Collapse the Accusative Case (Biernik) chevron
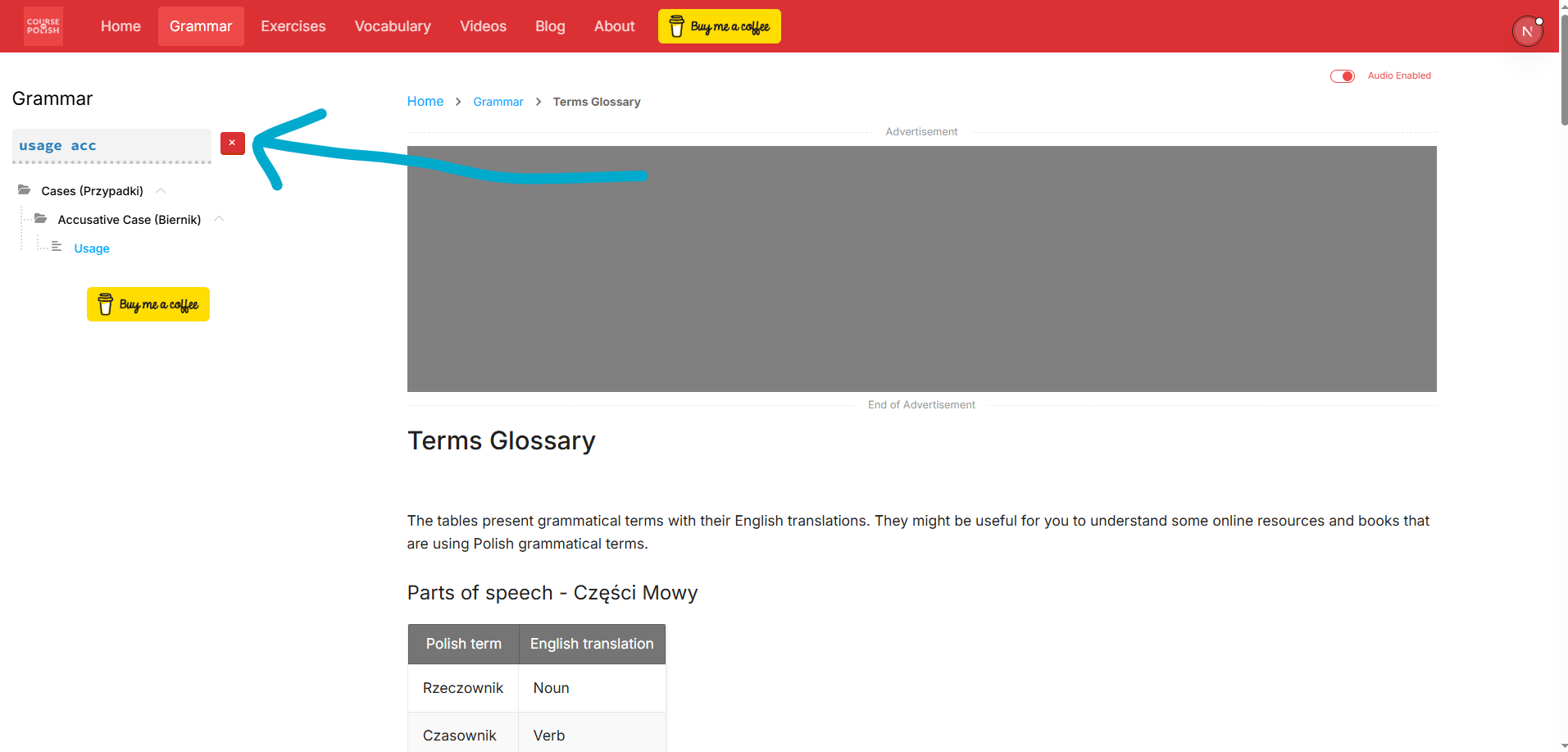Image resolution: width=1568 pixels, height=752 pixels. click(x=219, y=219)
